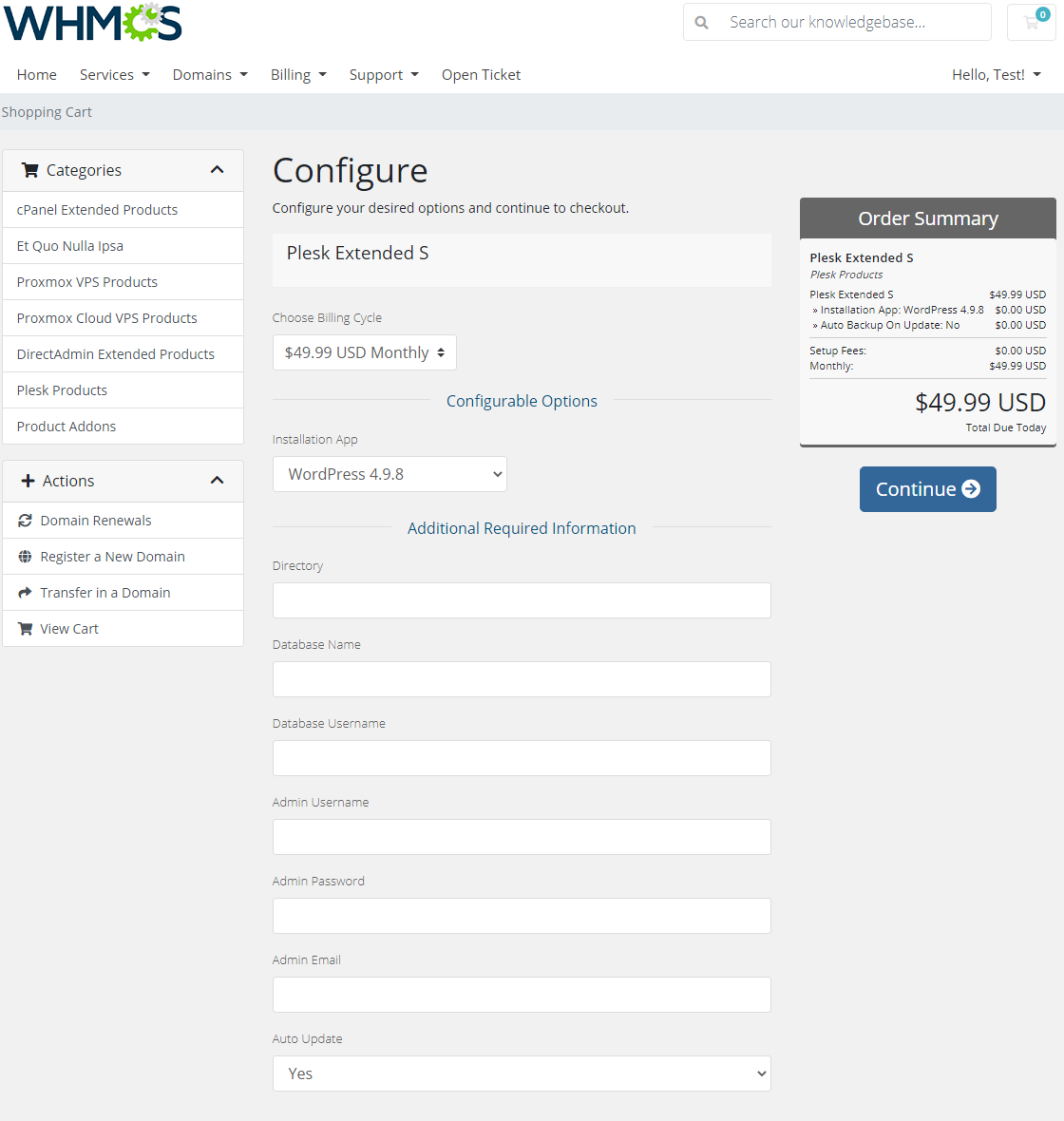Image resolution: width=1064 pixels, height=1121 pixels.
Task: Open the Services dropdown menu
Action: tap(114, 75)
